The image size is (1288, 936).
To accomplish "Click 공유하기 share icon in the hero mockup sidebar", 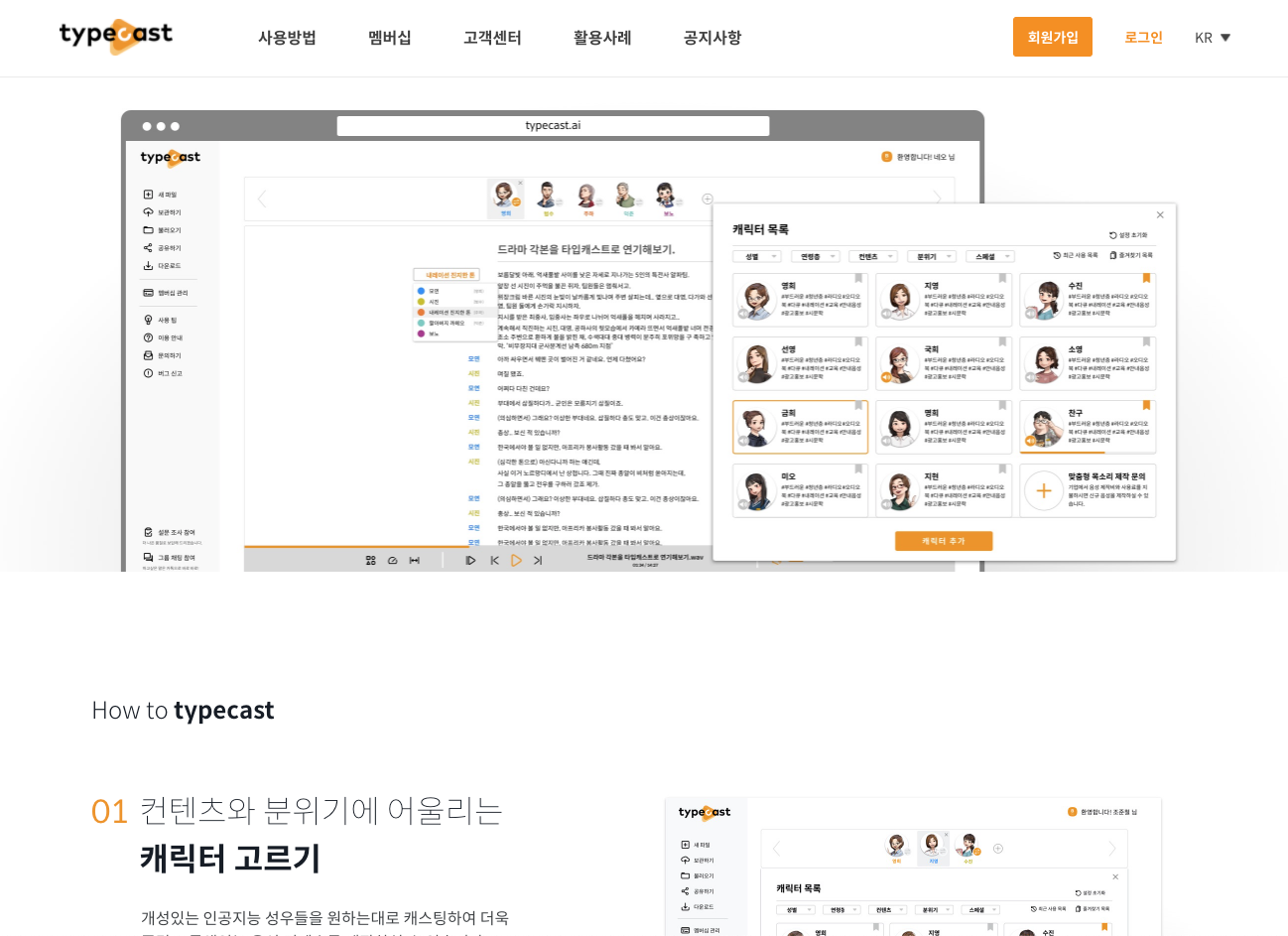I will point(148,248).
